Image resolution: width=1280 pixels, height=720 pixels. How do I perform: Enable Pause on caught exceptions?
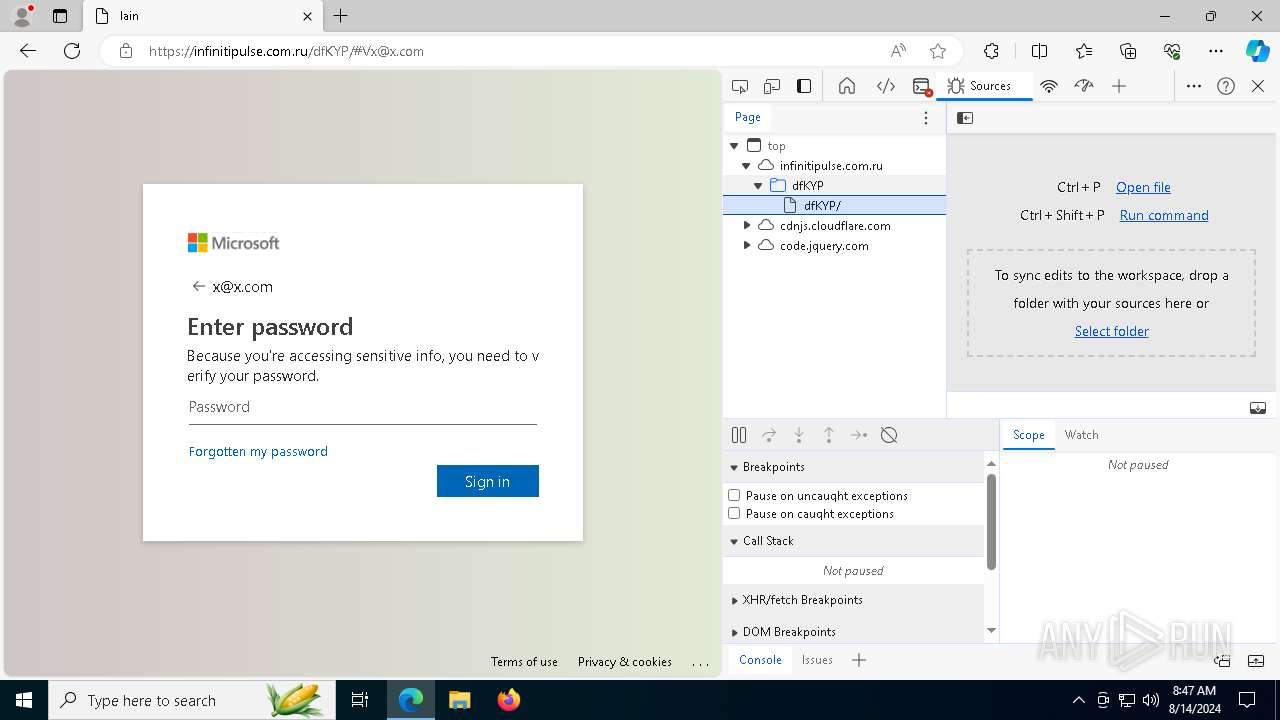point(734,513)
